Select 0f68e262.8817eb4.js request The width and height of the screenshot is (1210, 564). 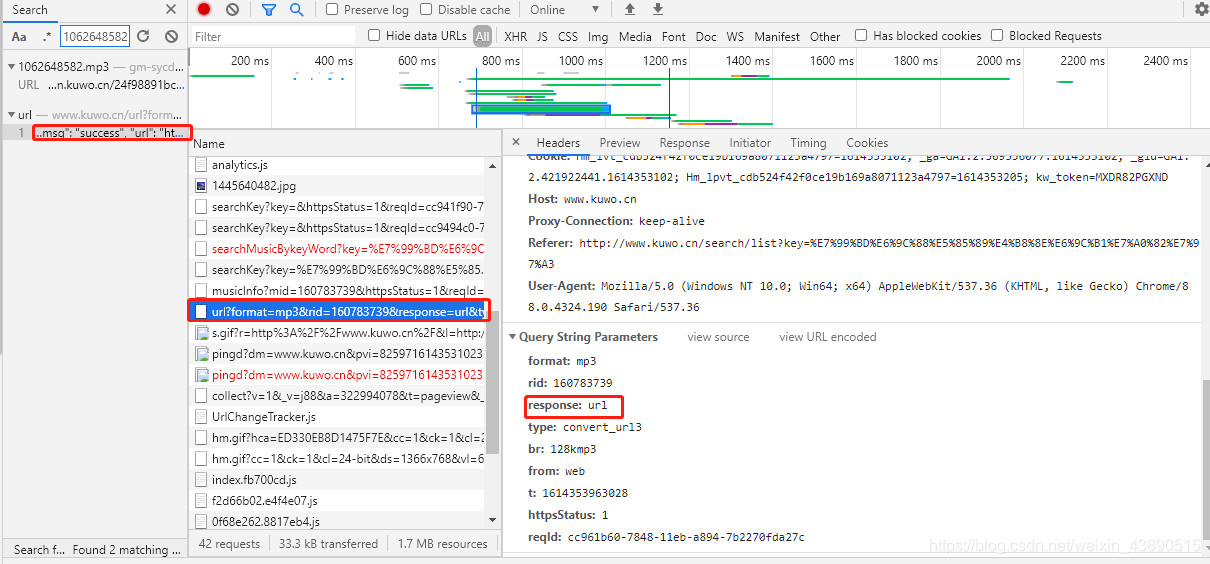tap(338, 521)
